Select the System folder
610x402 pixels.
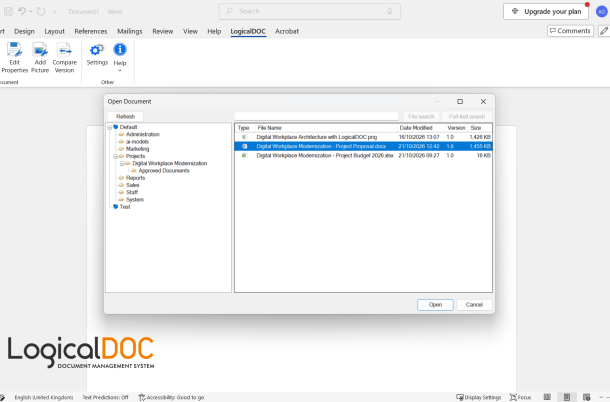(135, 200)
